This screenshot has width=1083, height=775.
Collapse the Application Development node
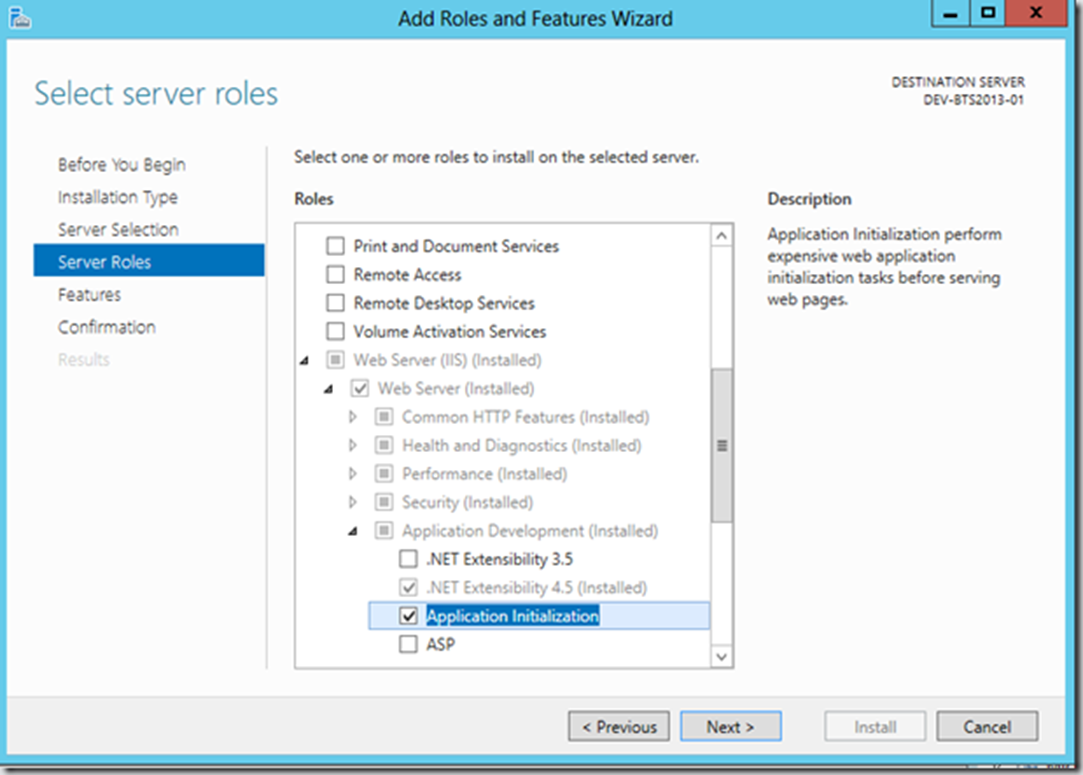(352, 531)
